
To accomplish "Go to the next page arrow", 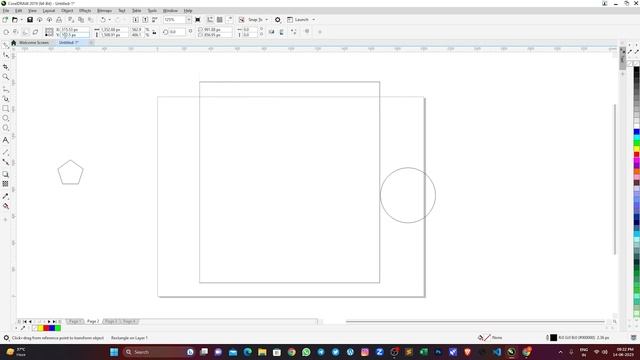I will (x=49, y=322).
